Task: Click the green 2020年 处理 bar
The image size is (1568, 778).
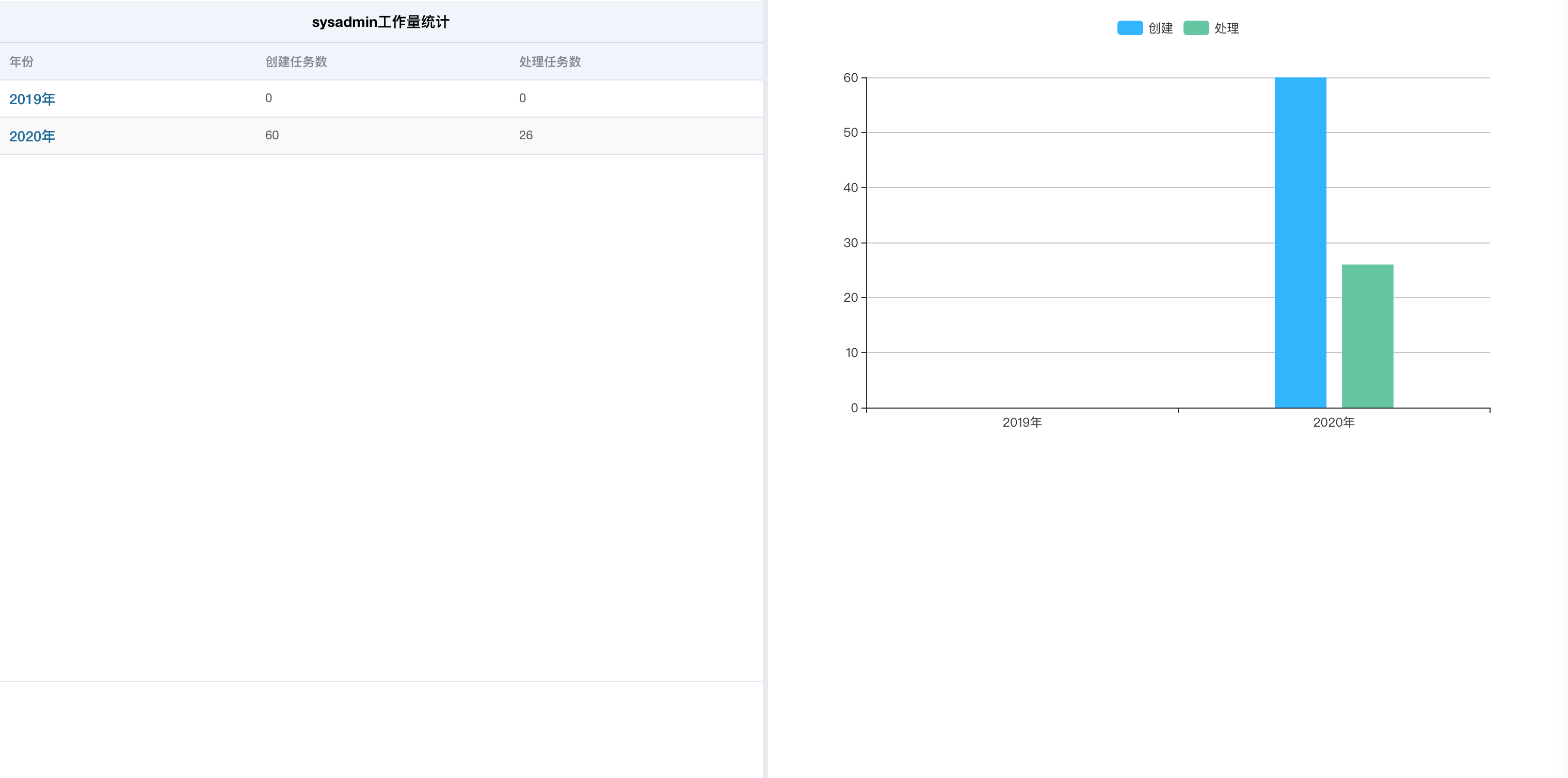Action: click(x=1367, y=336)
